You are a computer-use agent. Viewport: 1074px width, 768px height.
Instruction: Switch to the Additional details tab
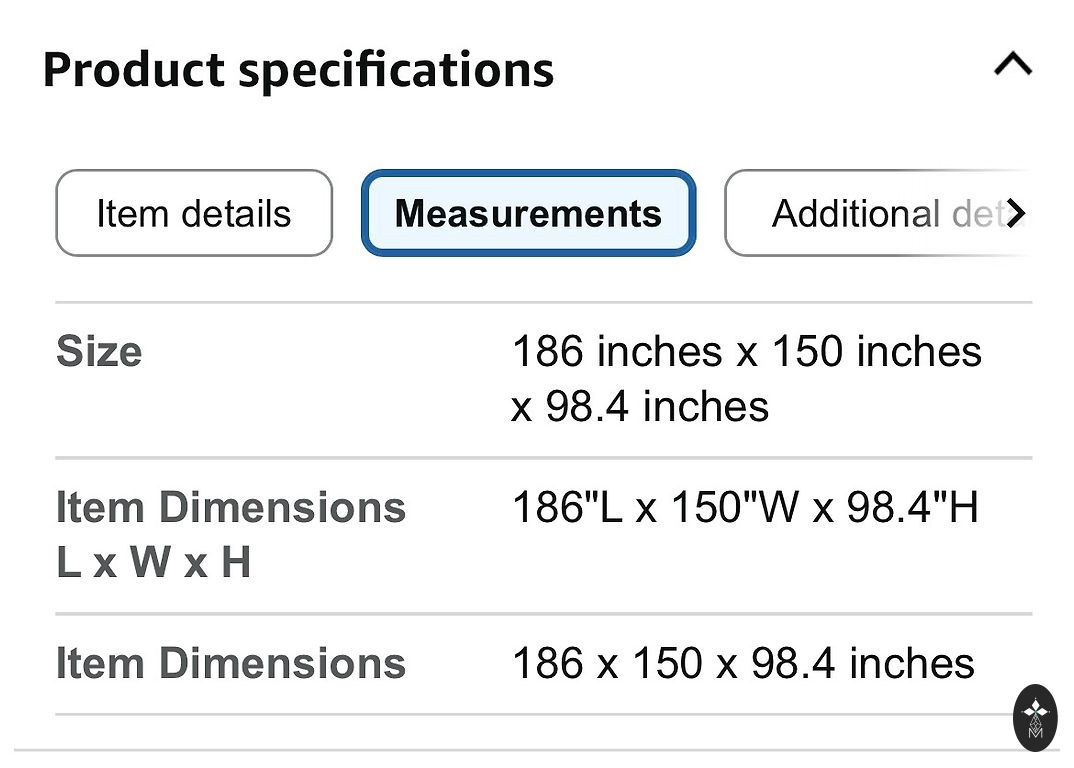878,213
